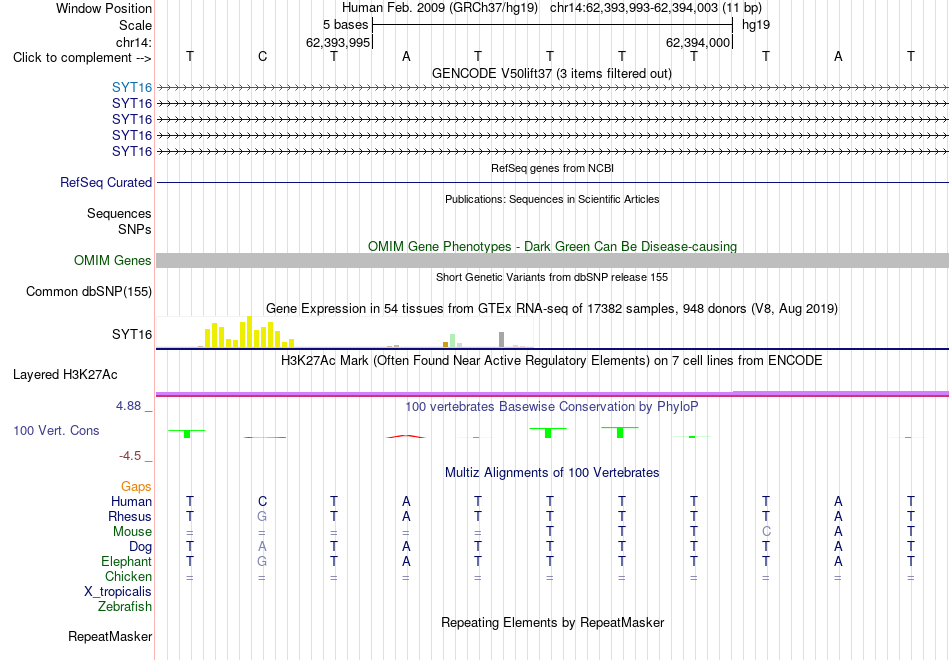This screenshot has height=660, width=950.
Task: Select the 'Mouse' alignment row label
Action: pyautogui.click(x=132, y=532)
